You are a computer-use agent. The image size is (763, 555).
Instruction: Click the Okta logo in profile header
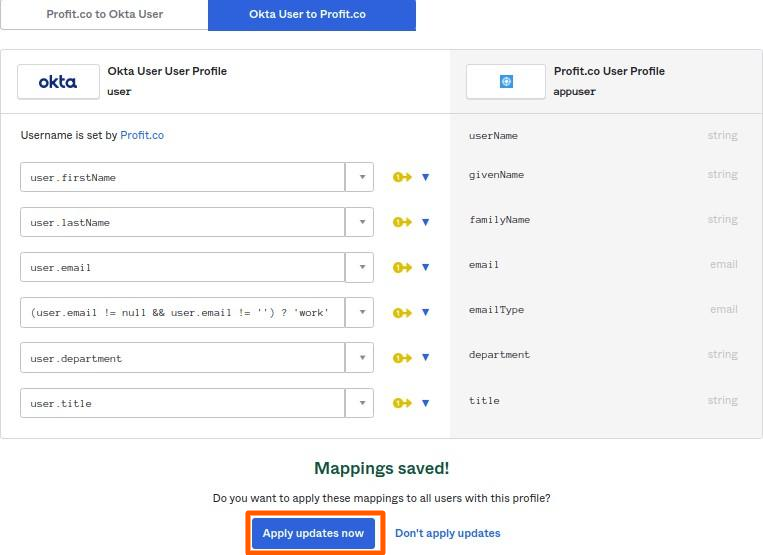[58, 82]
